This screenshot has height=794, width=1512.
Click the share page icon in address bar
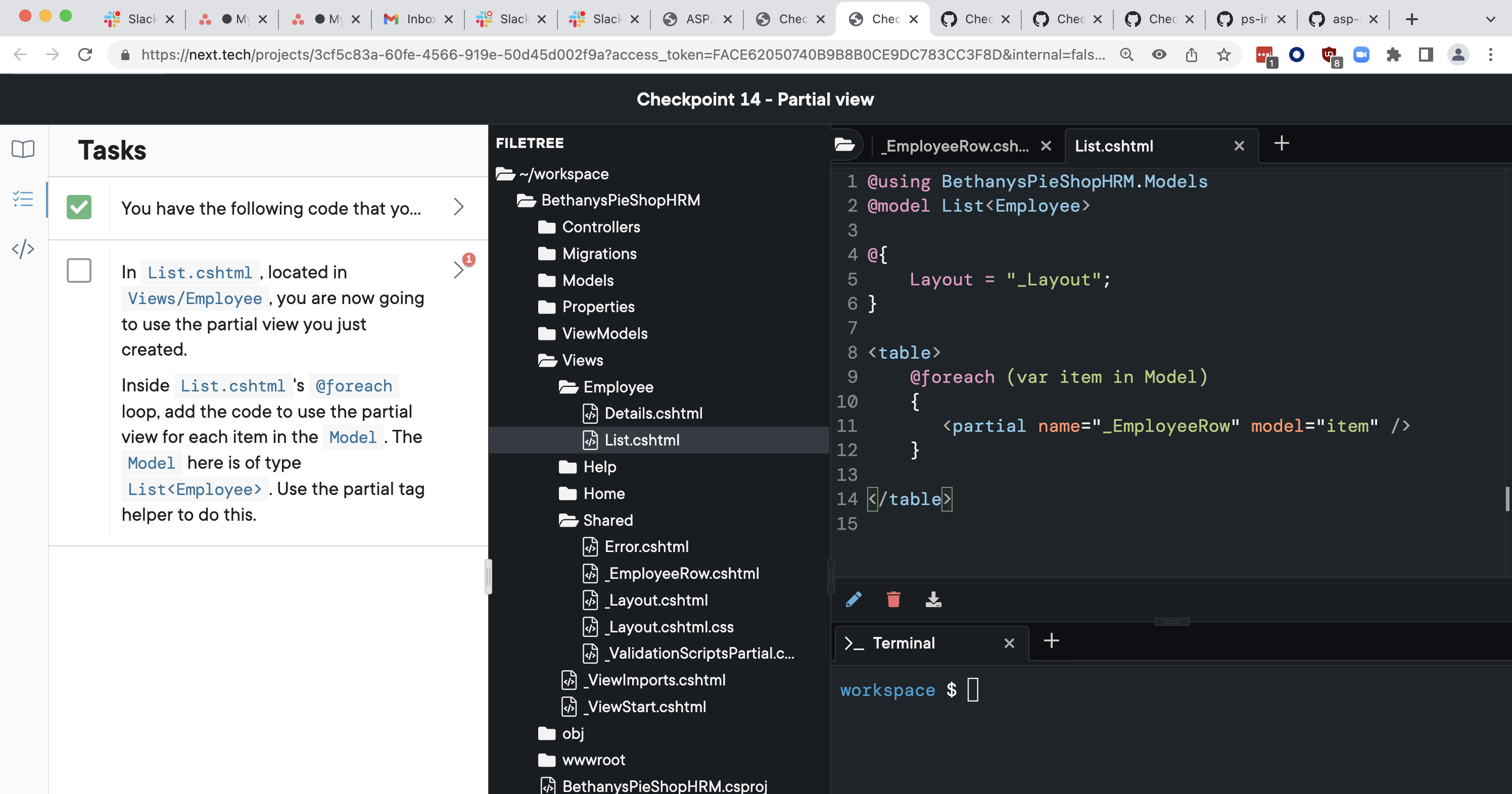[x=1191, y=55]
